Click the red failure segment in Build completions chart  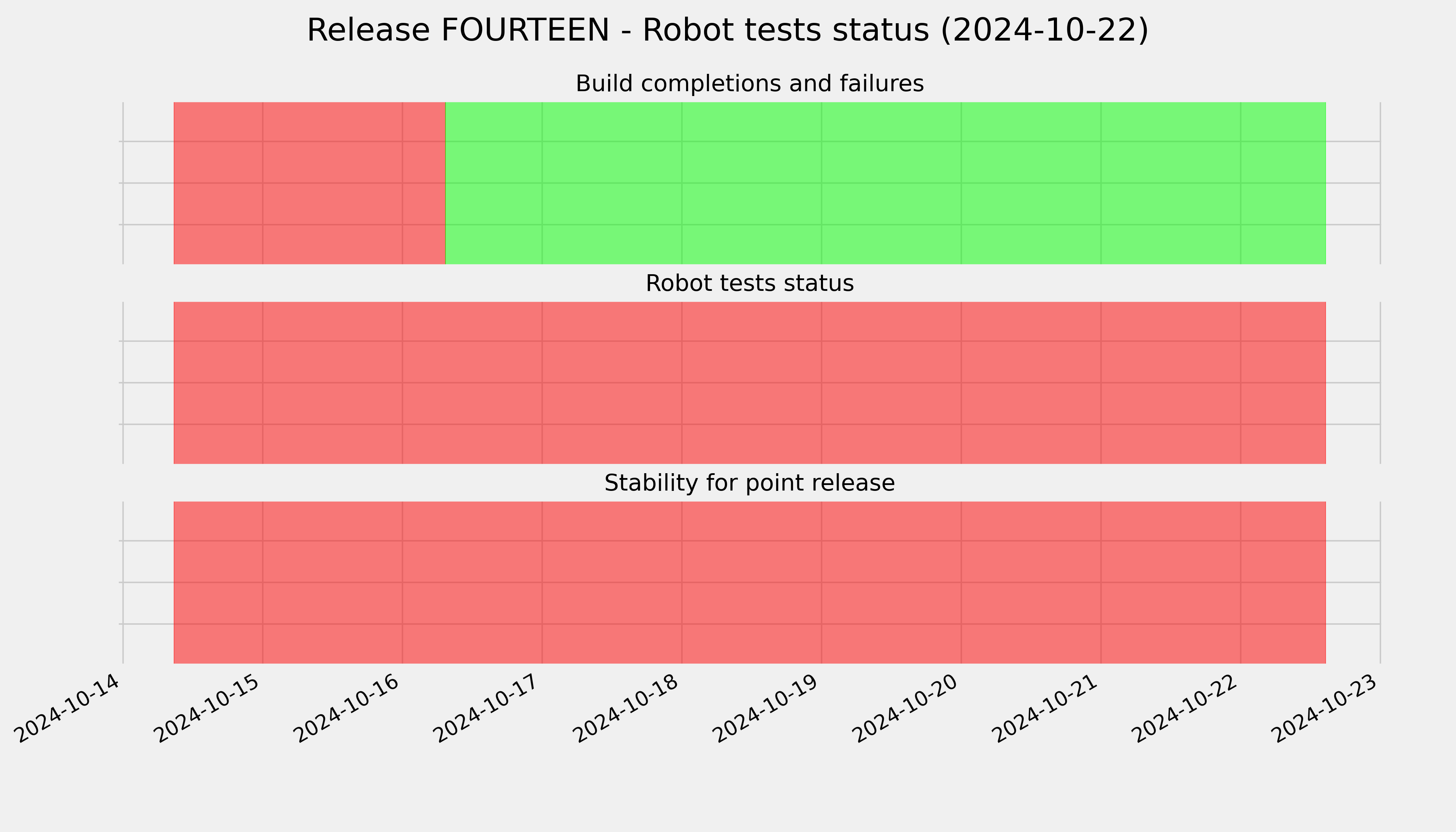[309, 183]
